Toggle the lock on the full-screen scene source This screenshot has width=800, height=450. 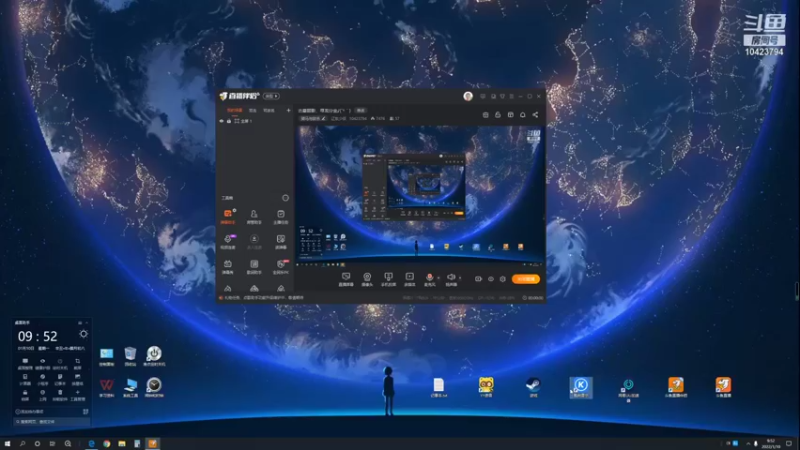coord(229,121)
